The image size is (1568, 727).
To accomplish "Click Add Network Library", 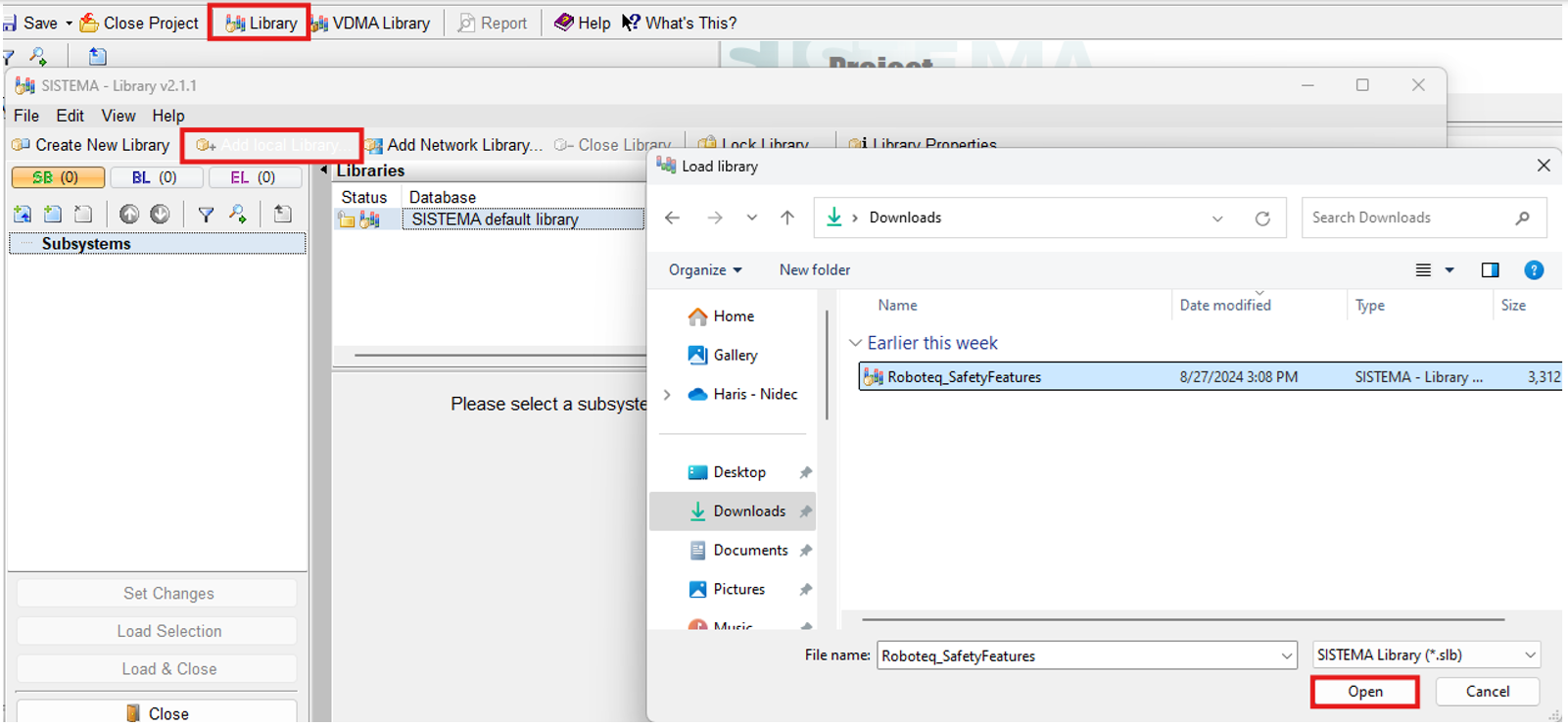I will 453,145.
